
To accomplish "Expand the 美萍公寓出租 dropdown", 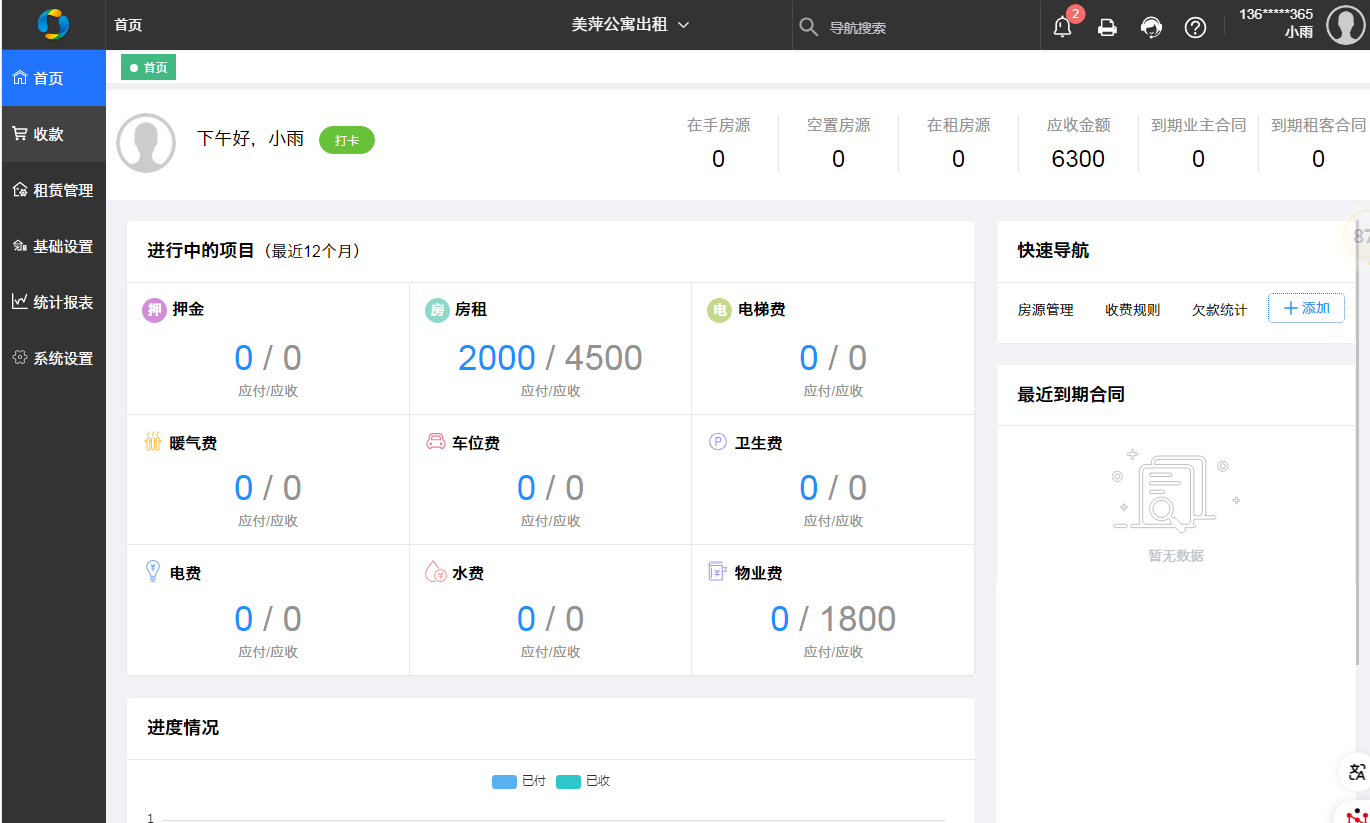I will 630,25.
